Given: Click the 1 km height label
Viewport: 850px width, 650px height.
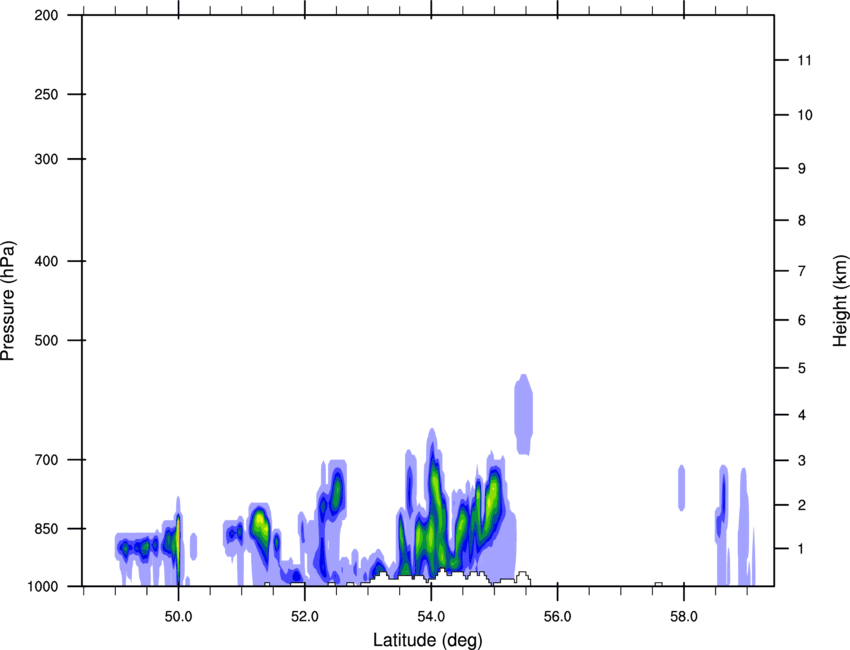Looking at the screenshot, I should coord(802,549).
